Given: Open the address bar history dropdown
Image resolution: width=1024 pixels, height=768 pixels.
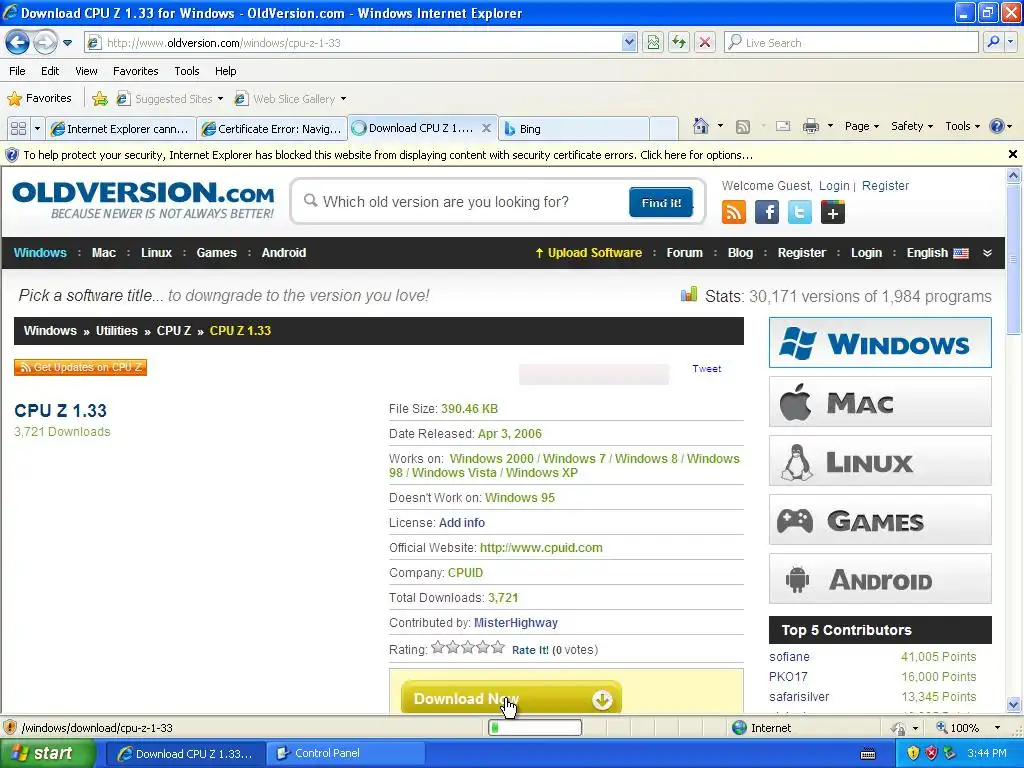Looking at the screenshot, I should (629, 42).
